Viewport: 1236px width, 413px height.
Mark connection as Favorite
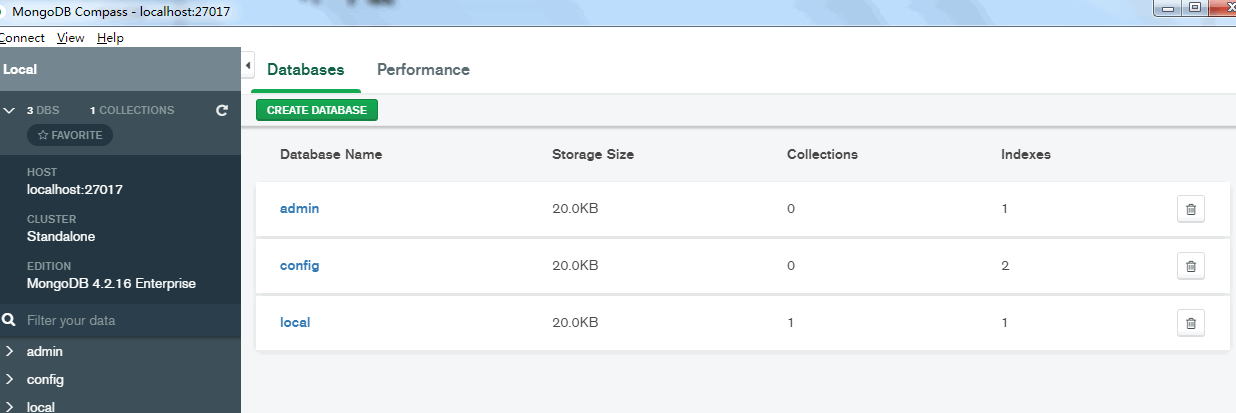pos(70,135)
